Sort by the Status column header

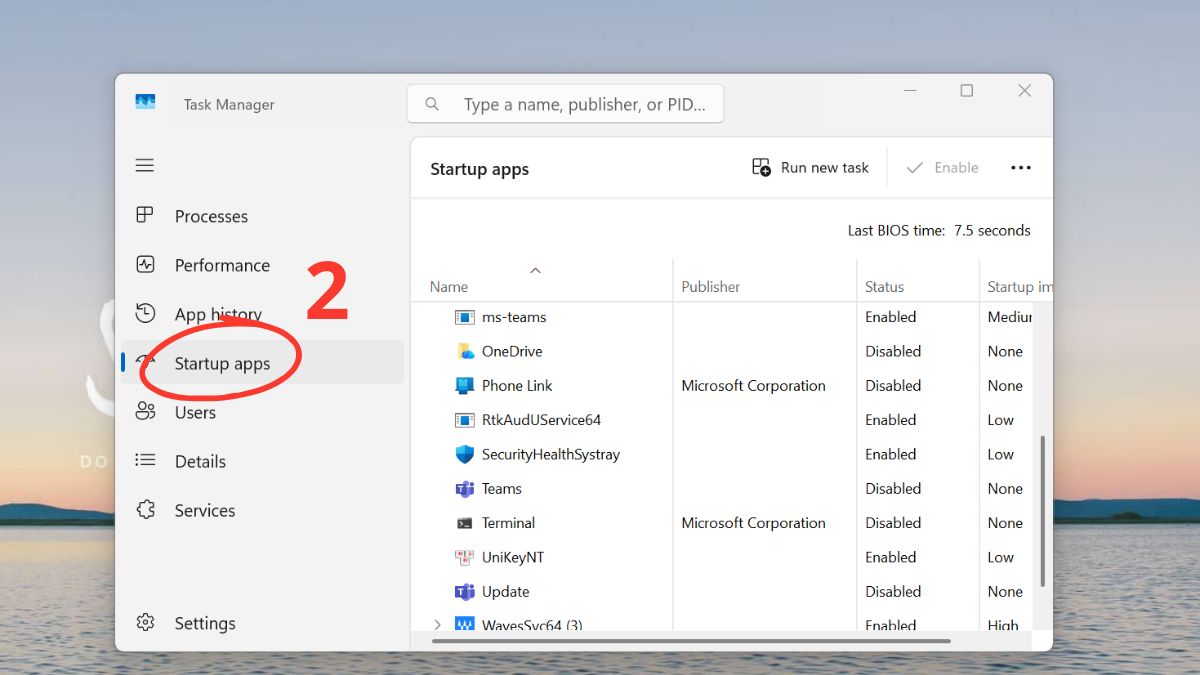pyautogui.click(x=884, y=287)
